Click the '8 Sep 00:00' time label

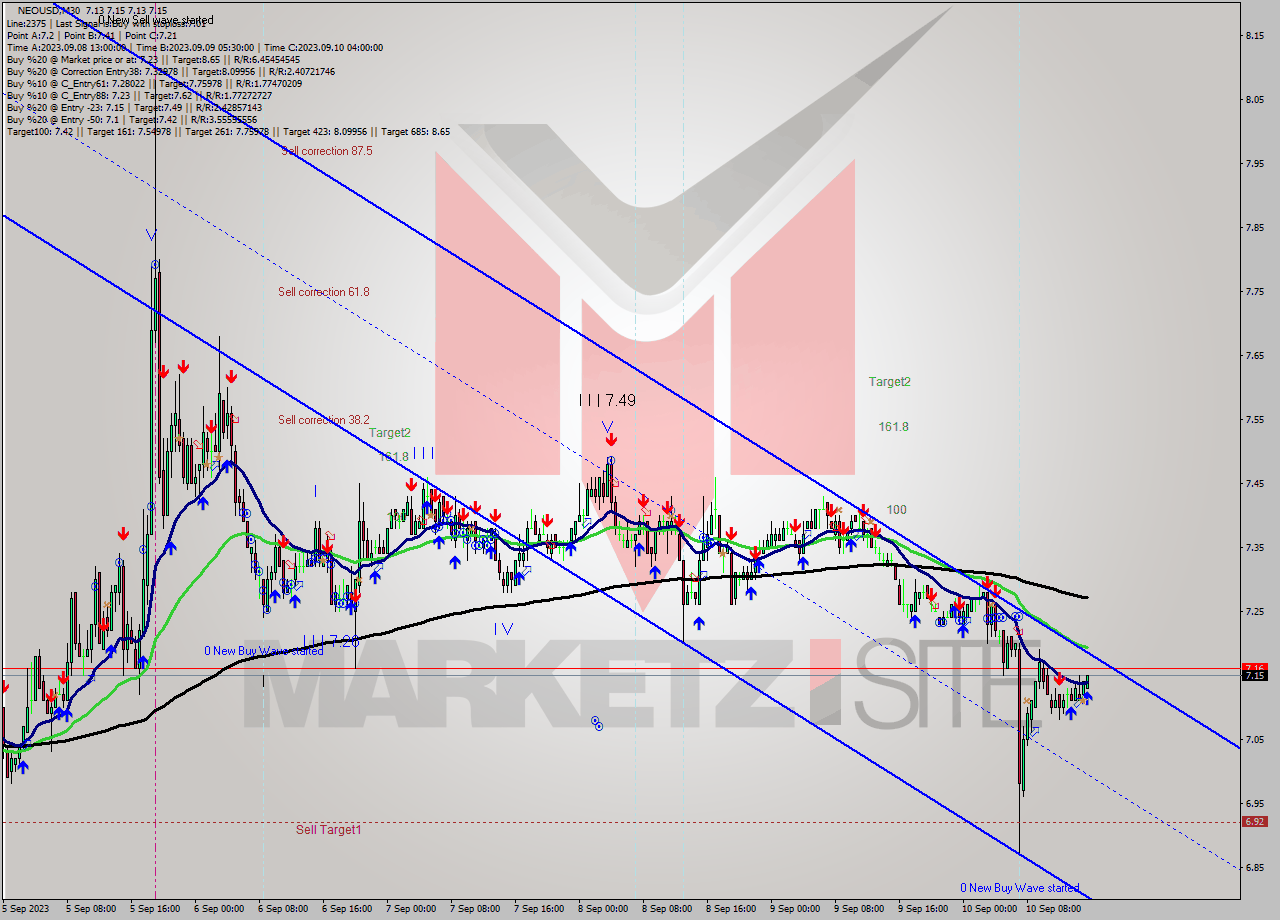602,909
